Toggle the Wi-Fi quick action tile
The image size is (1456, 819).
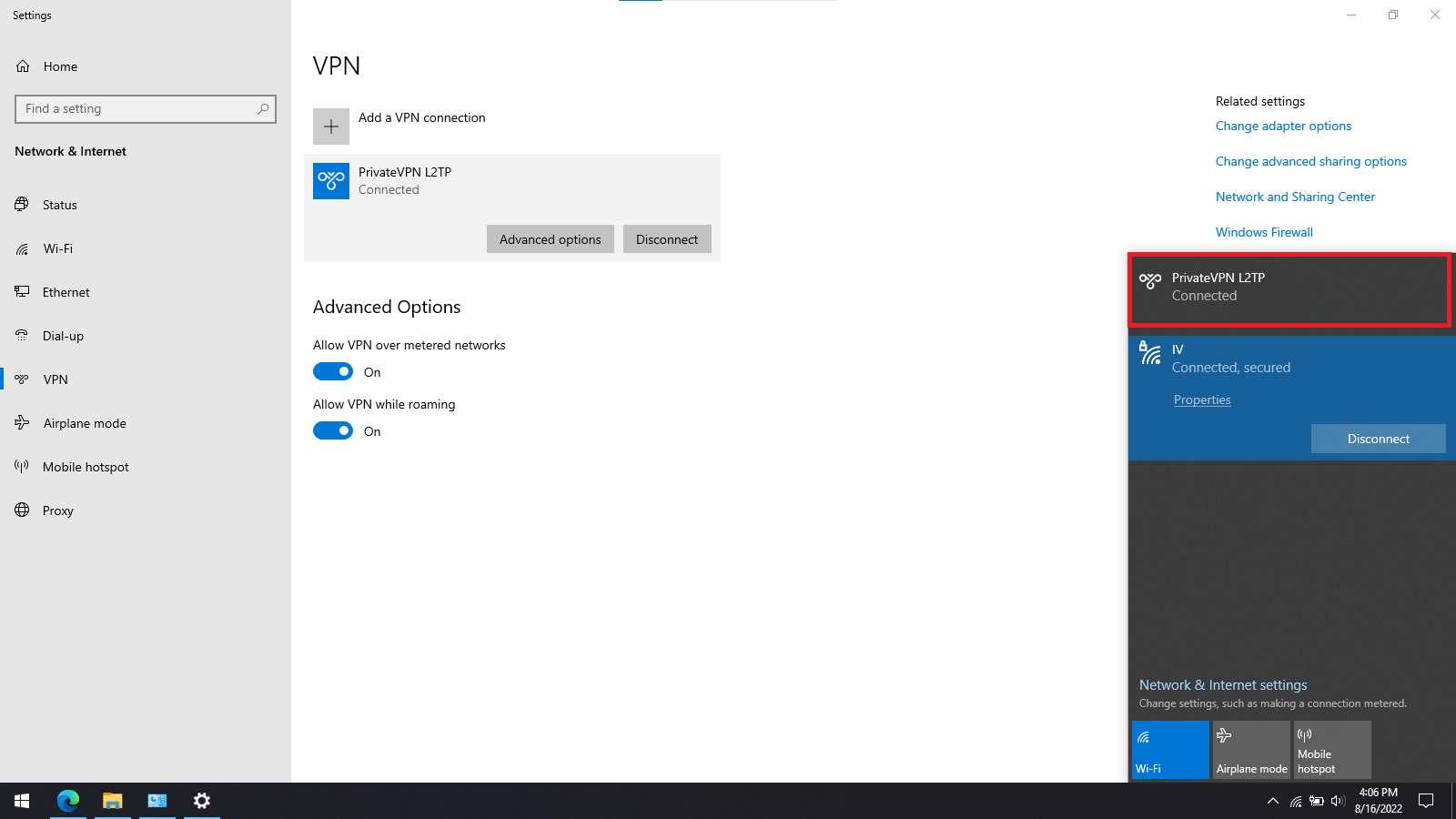coord(1170,750)
